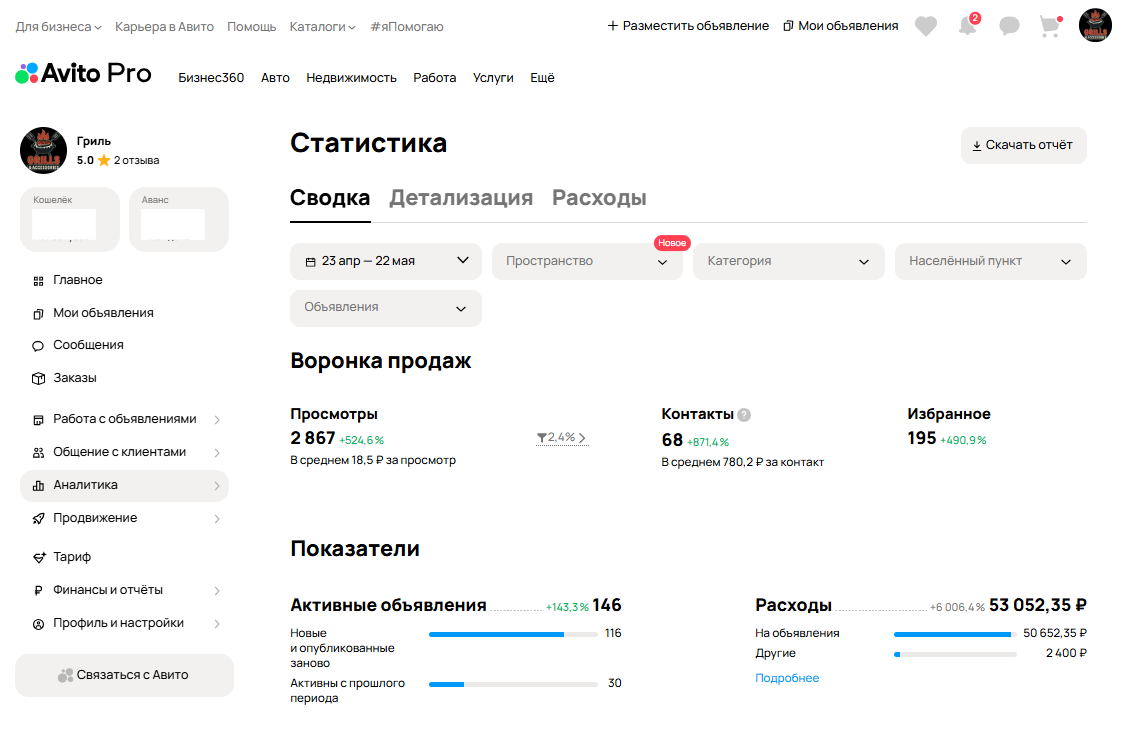Open the Объявления filter dropdown
1132x737 pixels.
tap(386, 308)
